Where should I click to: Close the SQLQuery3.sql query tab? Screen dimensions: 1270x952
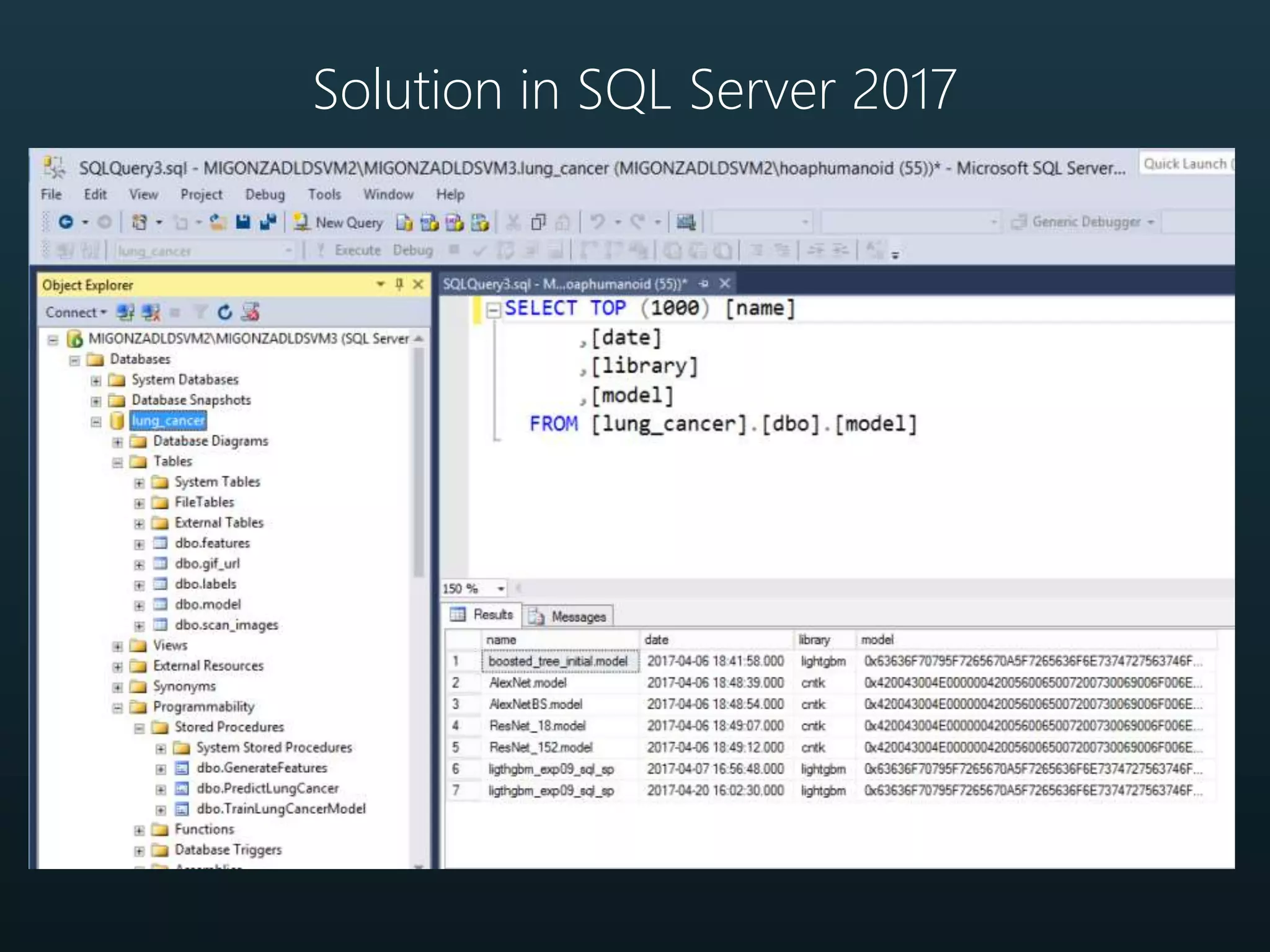pyautogui.click(x=724, y=284)
